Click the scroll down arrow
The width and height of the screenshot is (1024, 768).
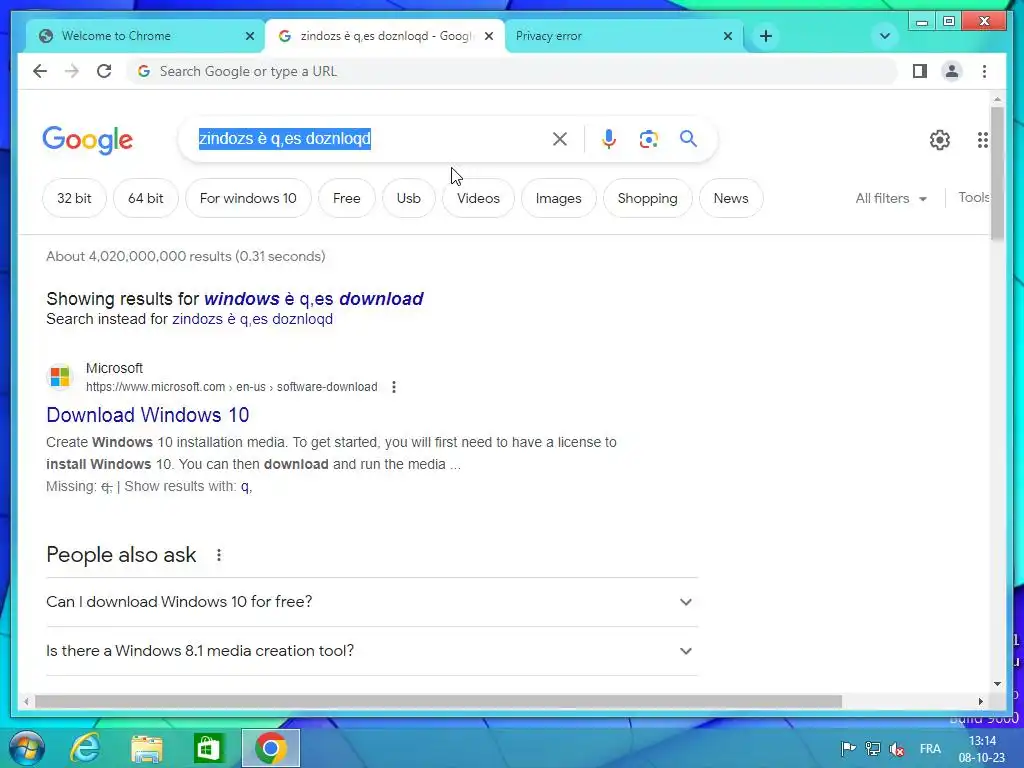(x=997, y=684)
